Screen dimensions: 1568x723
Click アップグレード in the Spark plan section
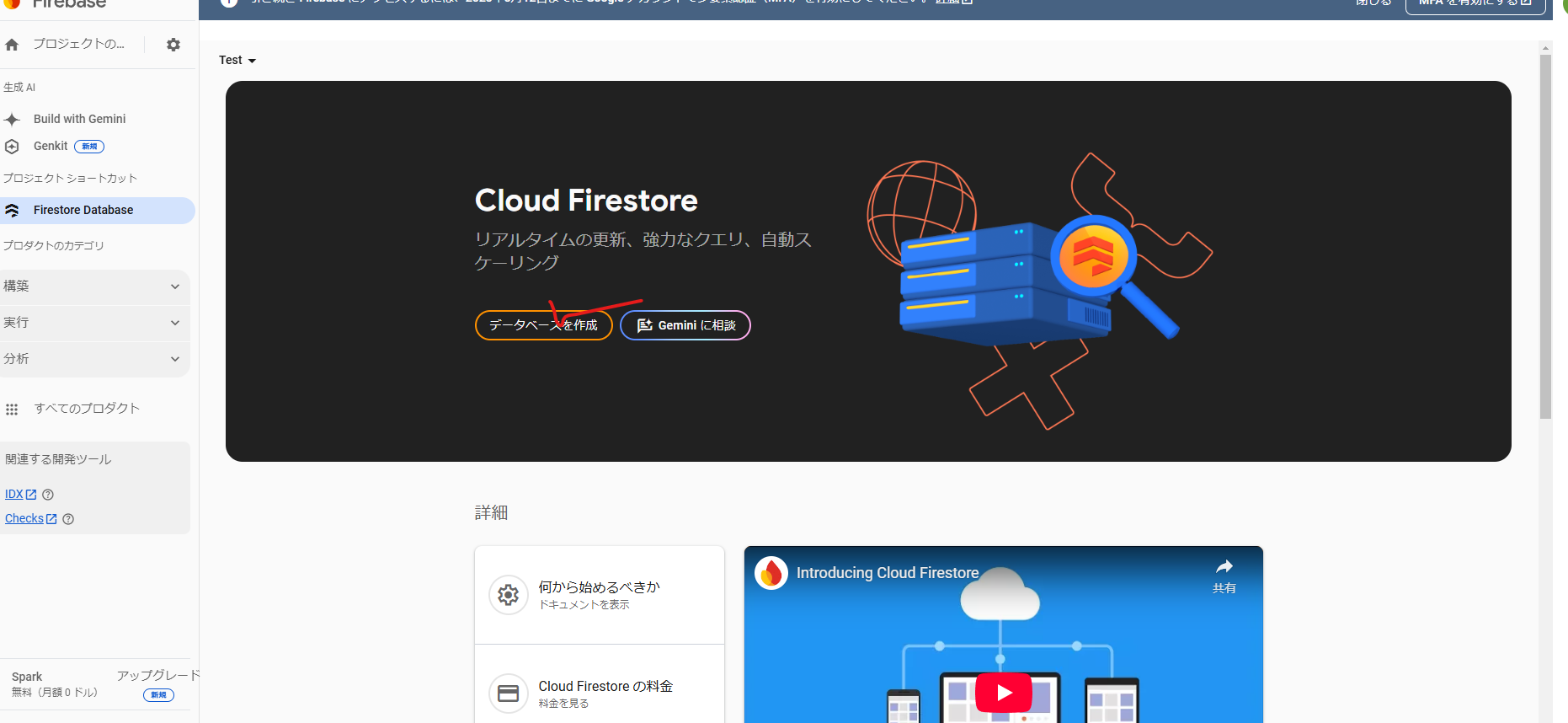pyautogui.click(x=158, y=676)
